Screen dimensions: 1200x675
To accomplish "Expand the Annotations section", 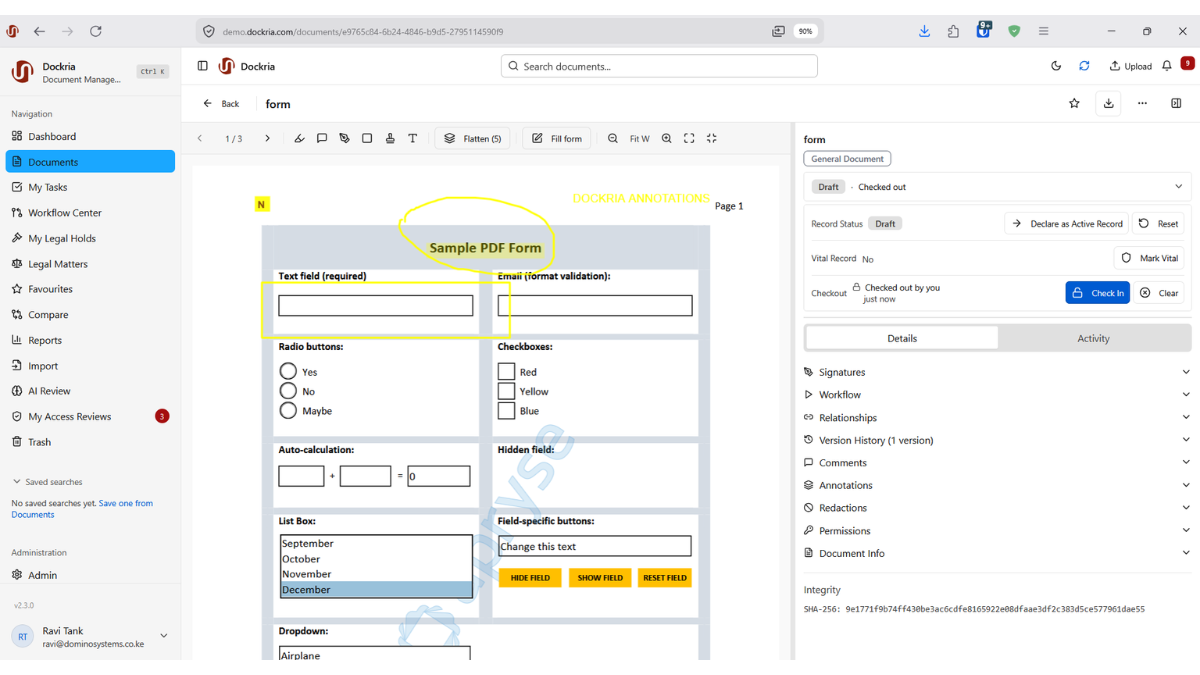I will coord(997,485).
